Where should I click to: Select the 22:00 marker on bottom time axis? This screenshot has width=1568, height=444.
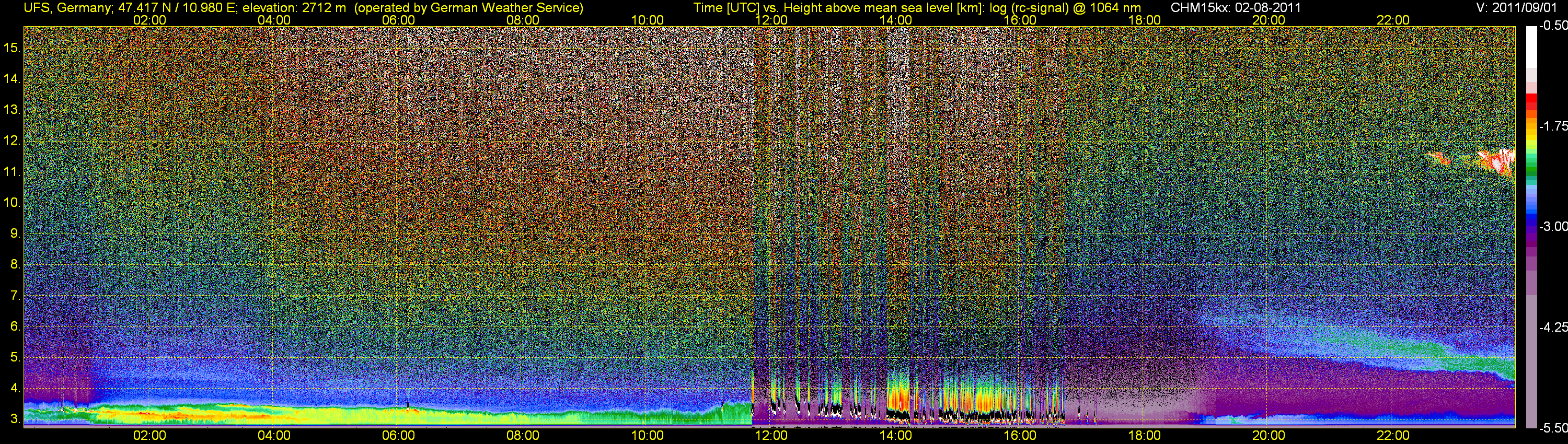point(1393,436)
